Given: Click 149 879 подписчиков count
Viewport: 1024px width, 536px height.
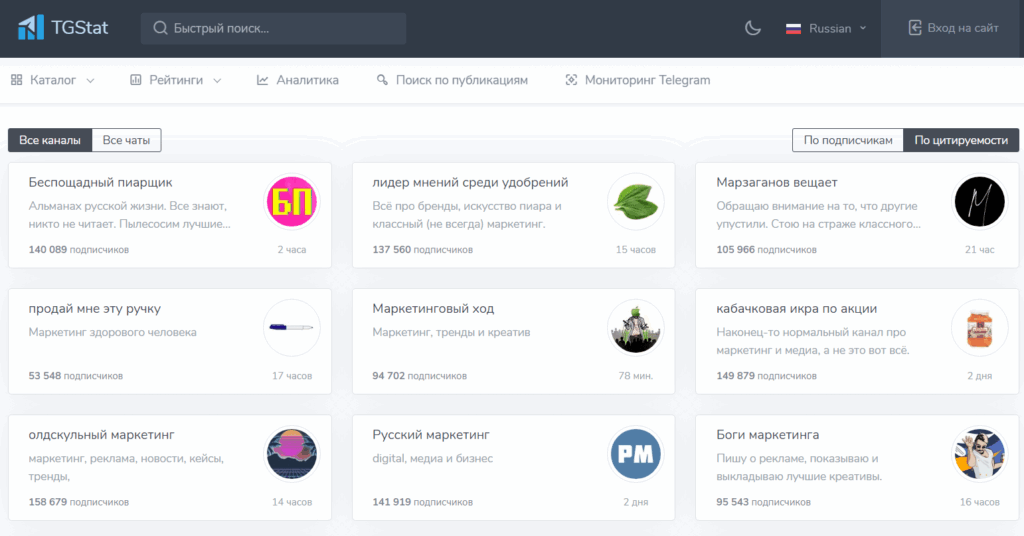Looking at the screenshot, I should coord(766,375).
